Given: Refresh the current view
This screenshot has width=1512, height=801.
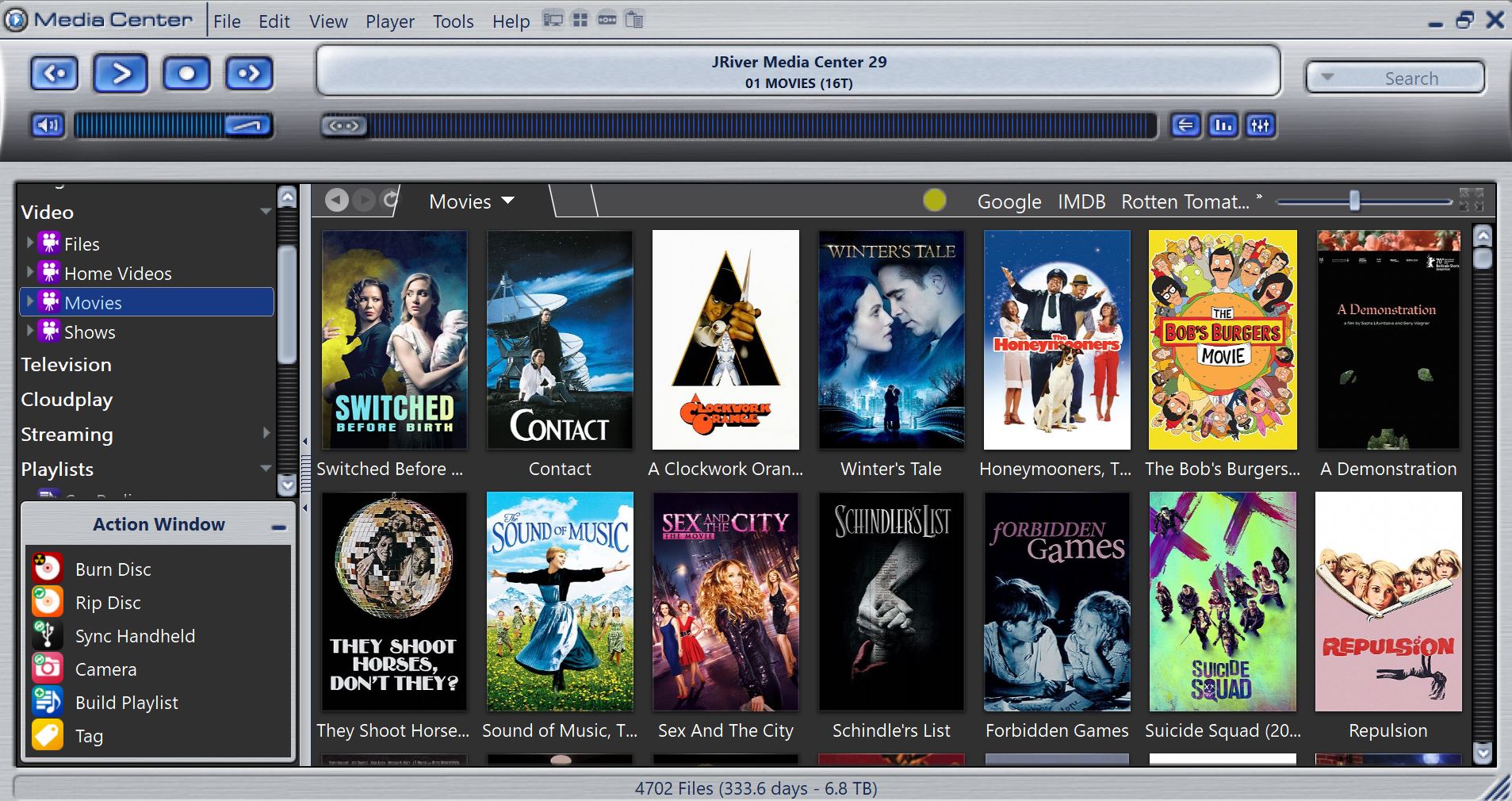Looking at the screenshot, I should (389, 201).
